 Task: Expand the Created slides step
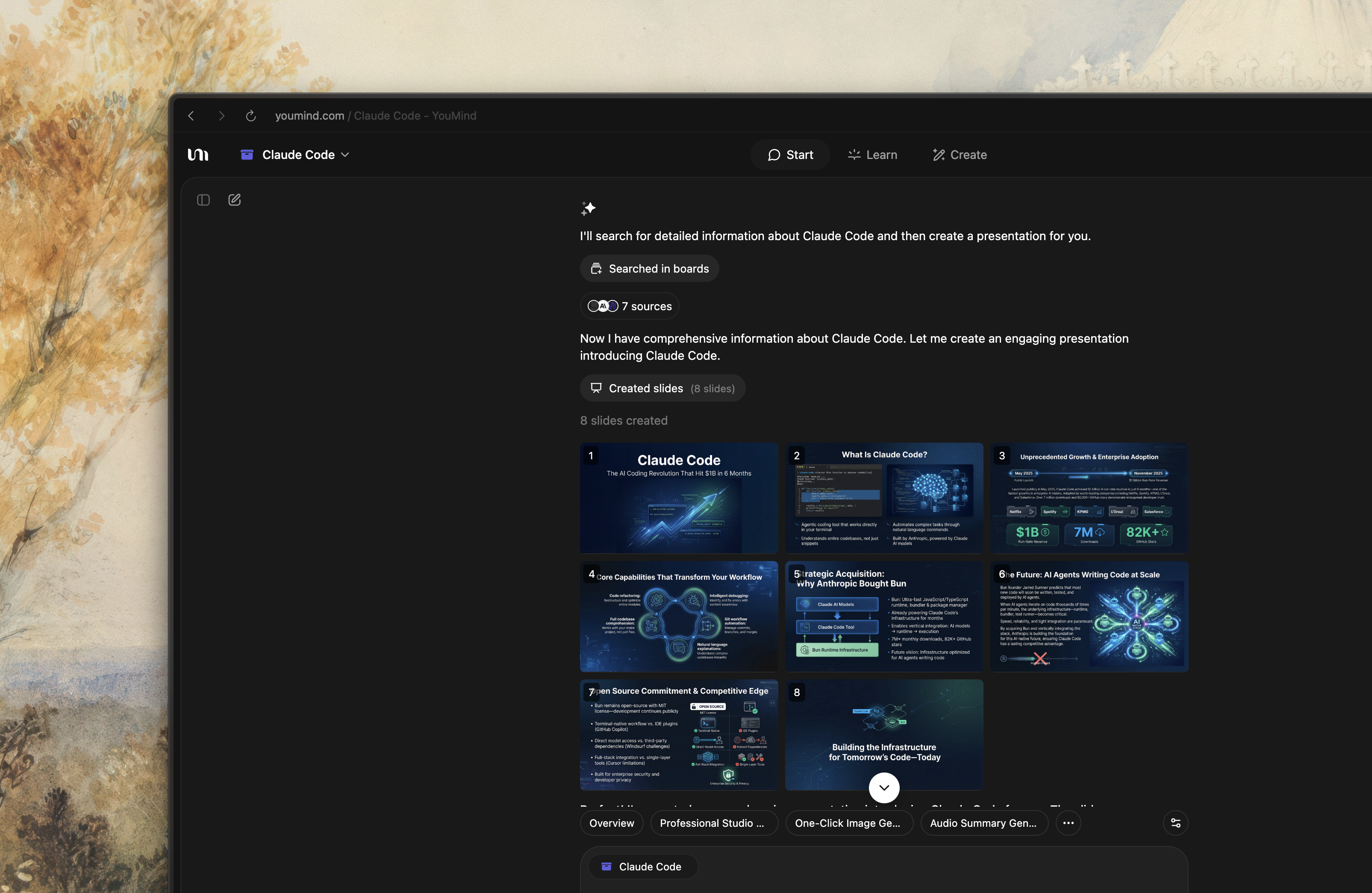(662, 388)
